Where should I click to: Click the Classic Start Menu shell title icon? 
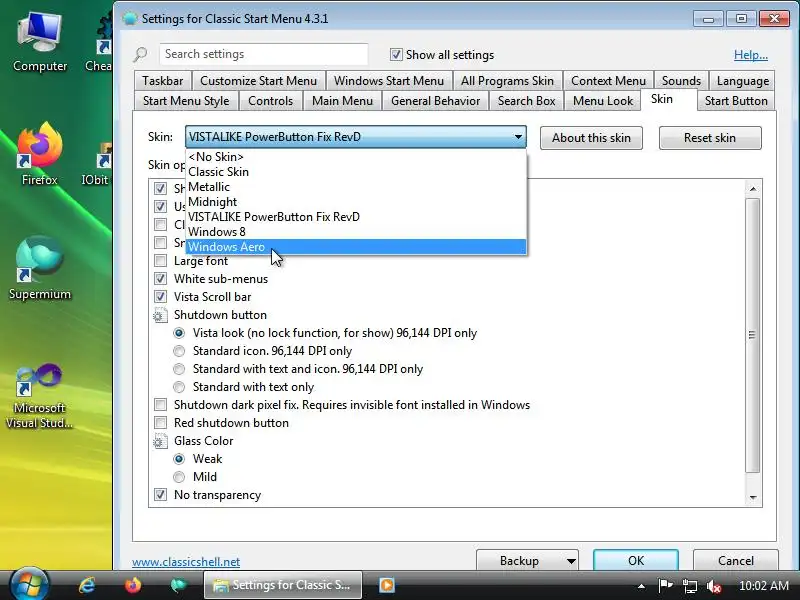[x=130, y=19]
